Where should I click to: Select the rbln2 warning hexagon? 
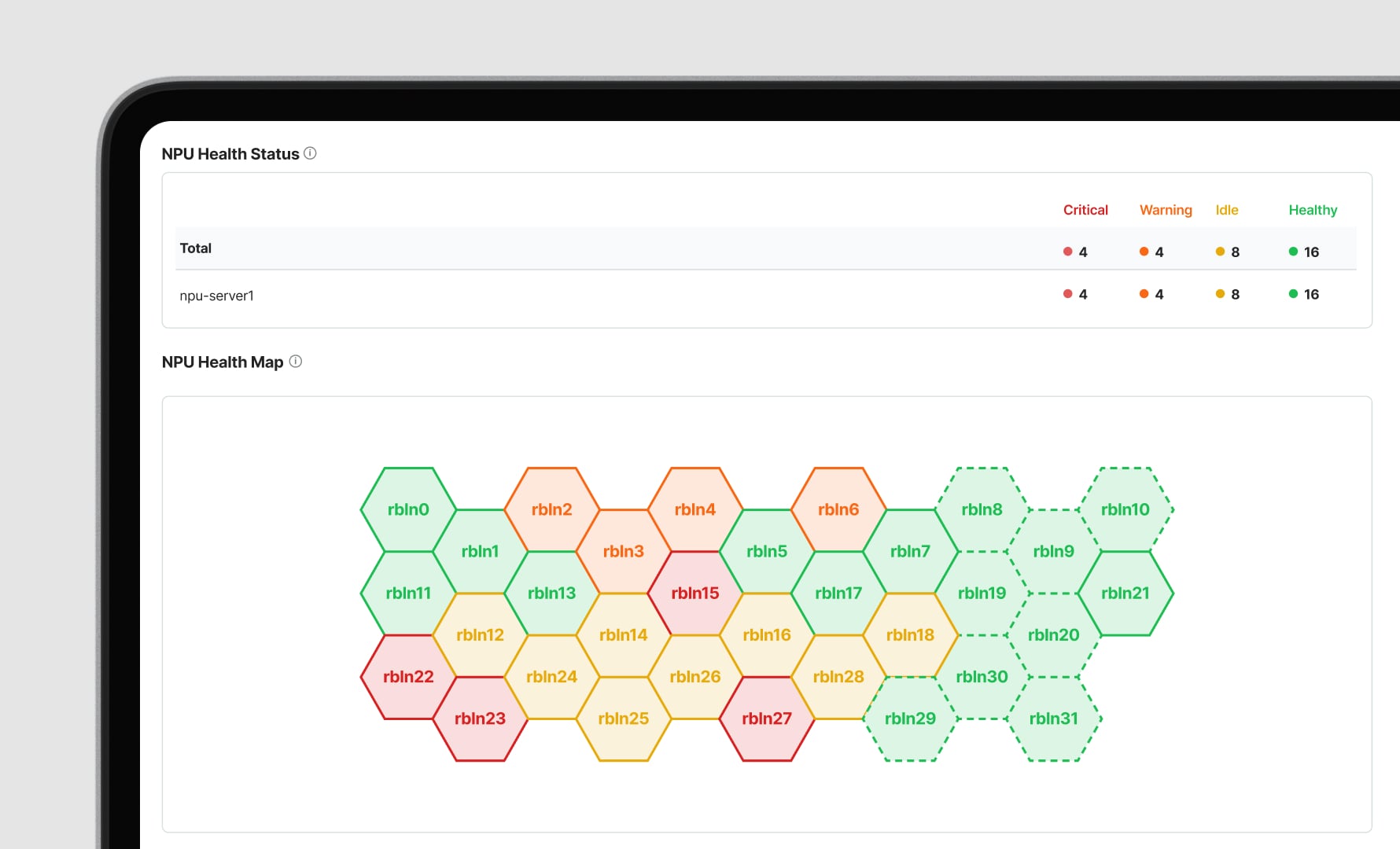click(551, 509)
